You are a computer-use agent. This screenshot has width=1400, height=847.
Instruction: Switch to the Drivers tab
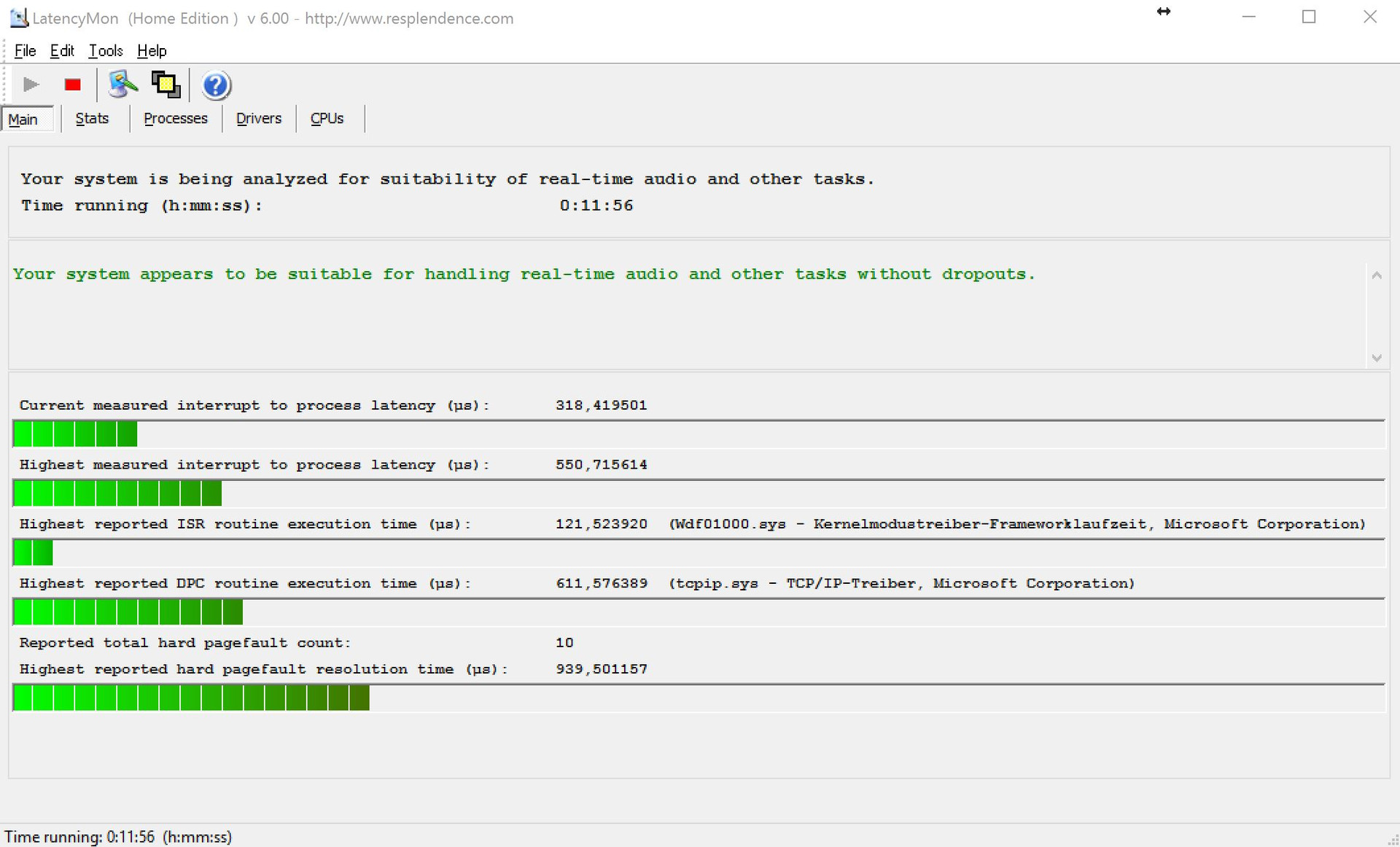[259, 118]
